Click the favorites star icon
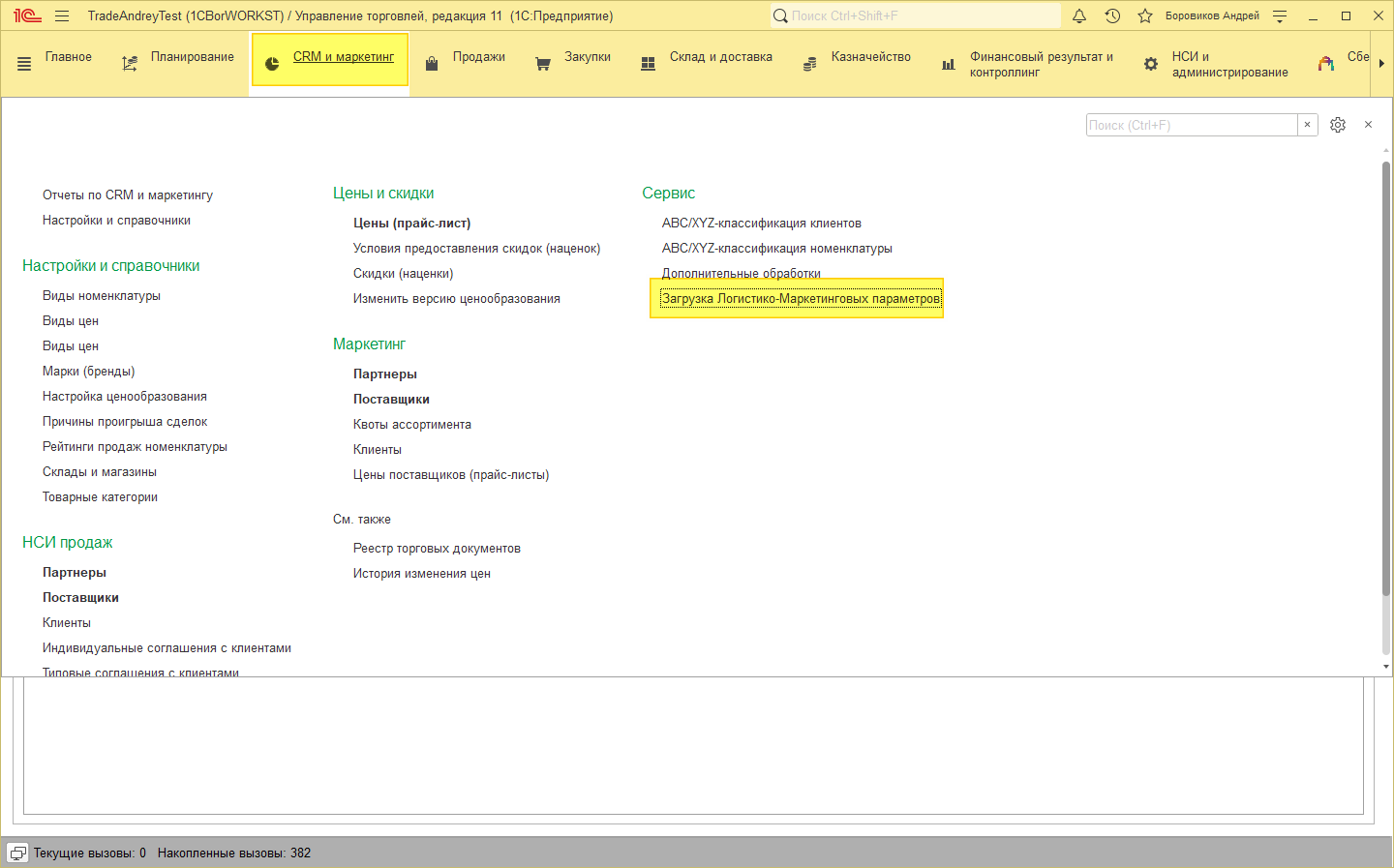The height and width of the screenshot is (868, 1394). tap(1145, 15)
